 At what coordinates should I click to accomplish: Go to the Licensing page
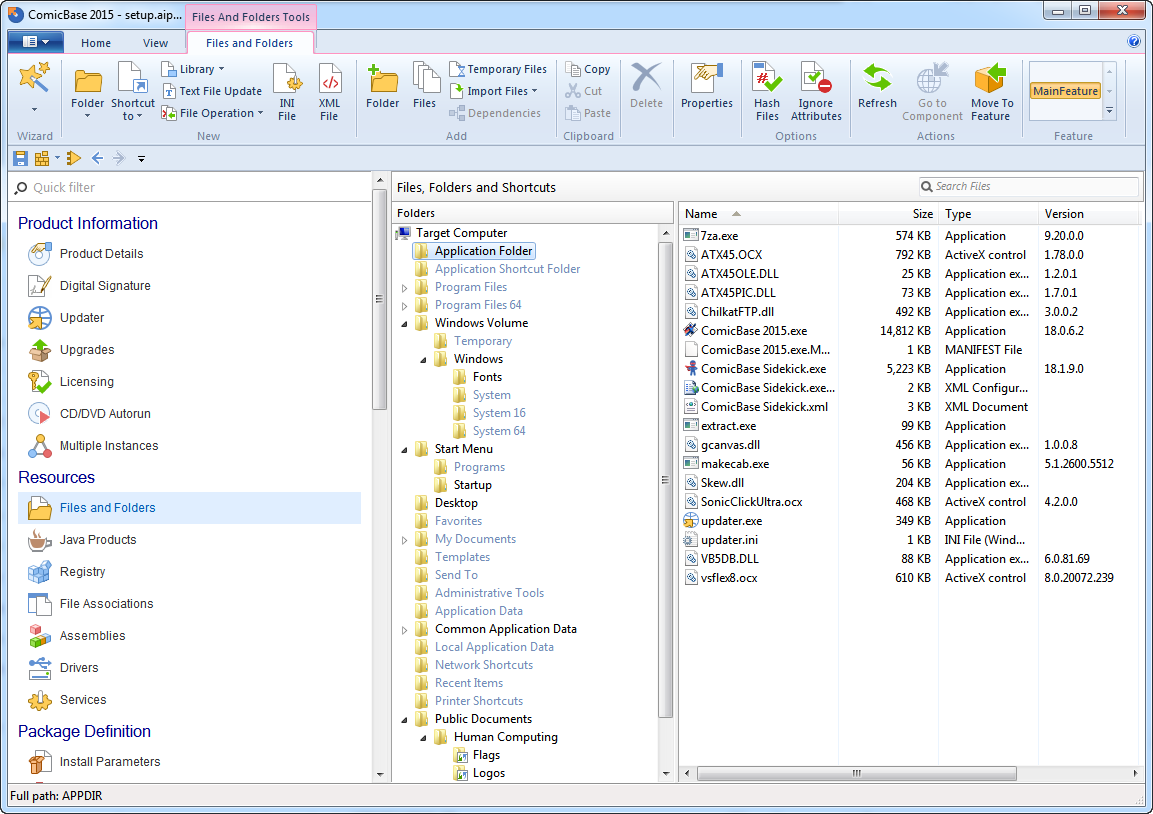coord(71,382)
